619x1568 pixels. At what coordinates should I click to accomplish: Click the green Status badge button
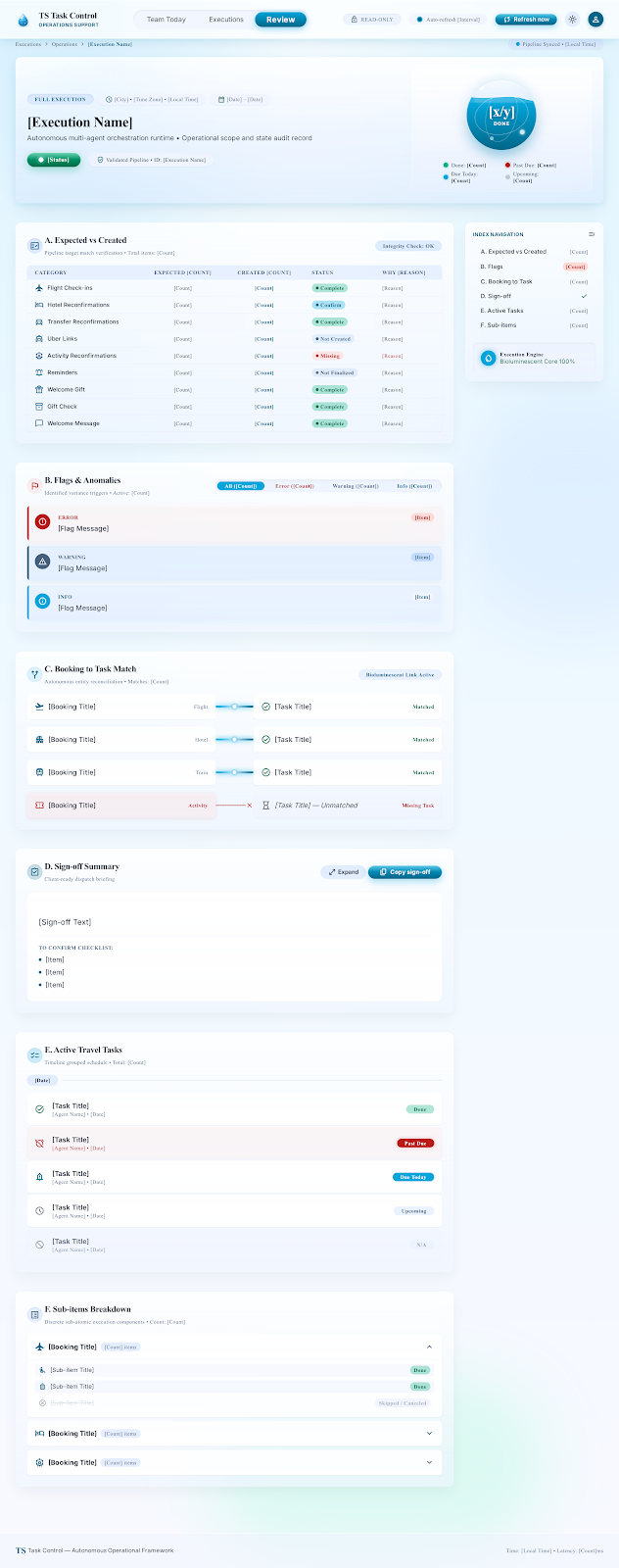54,160
